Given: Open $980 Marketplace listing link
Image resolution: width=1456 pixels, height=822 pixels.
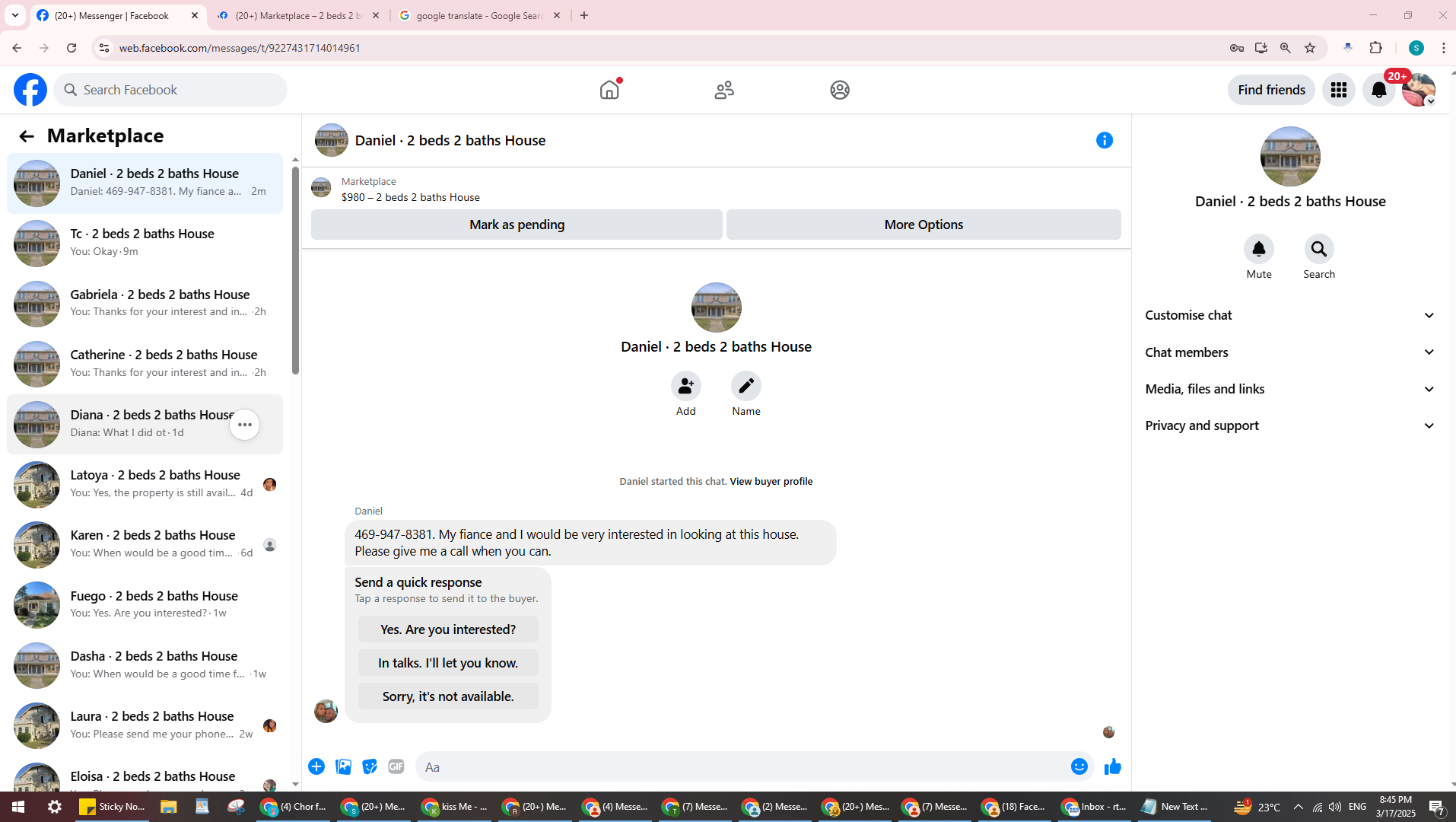Looking at the screenshot, I should pos(410,197).
